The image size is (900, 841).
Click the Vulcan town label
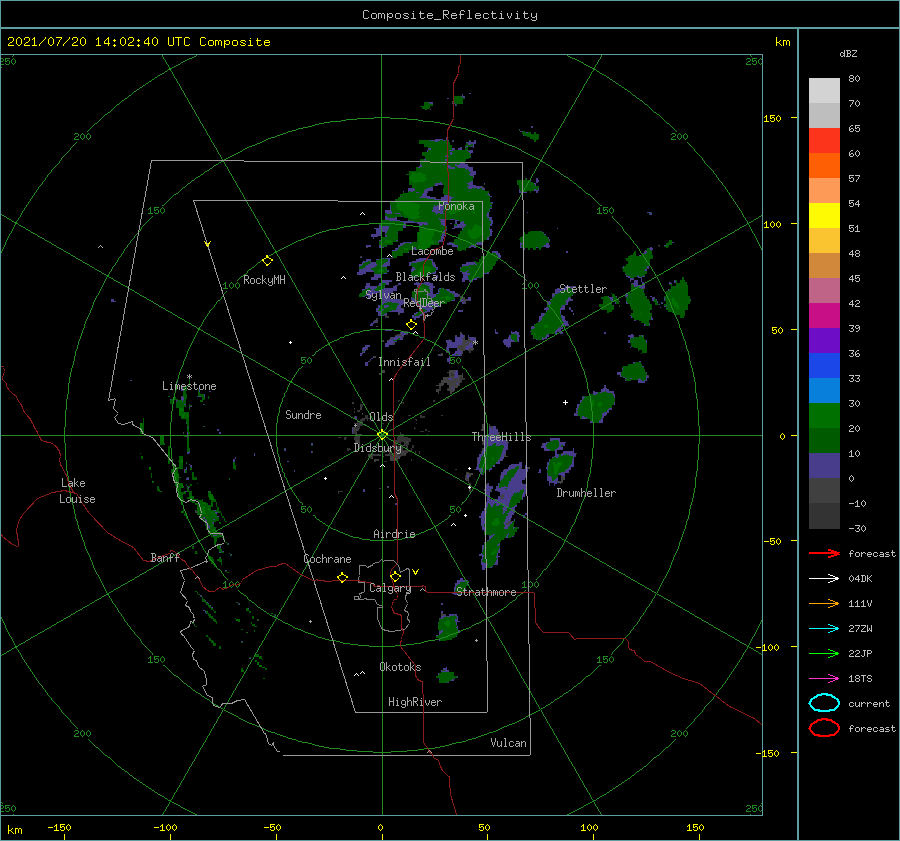tap(509, 743)
